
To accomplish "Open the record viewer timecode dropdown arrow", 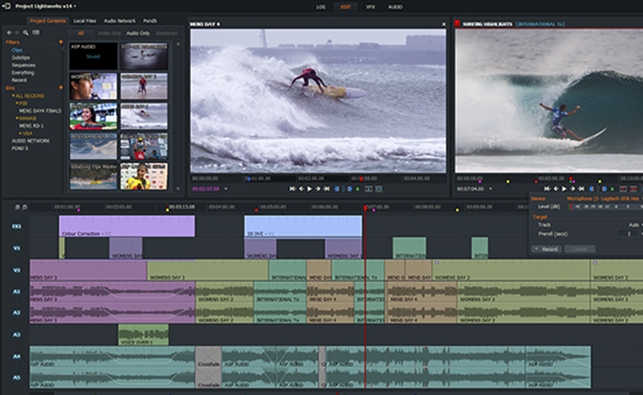I will [491, 189].
